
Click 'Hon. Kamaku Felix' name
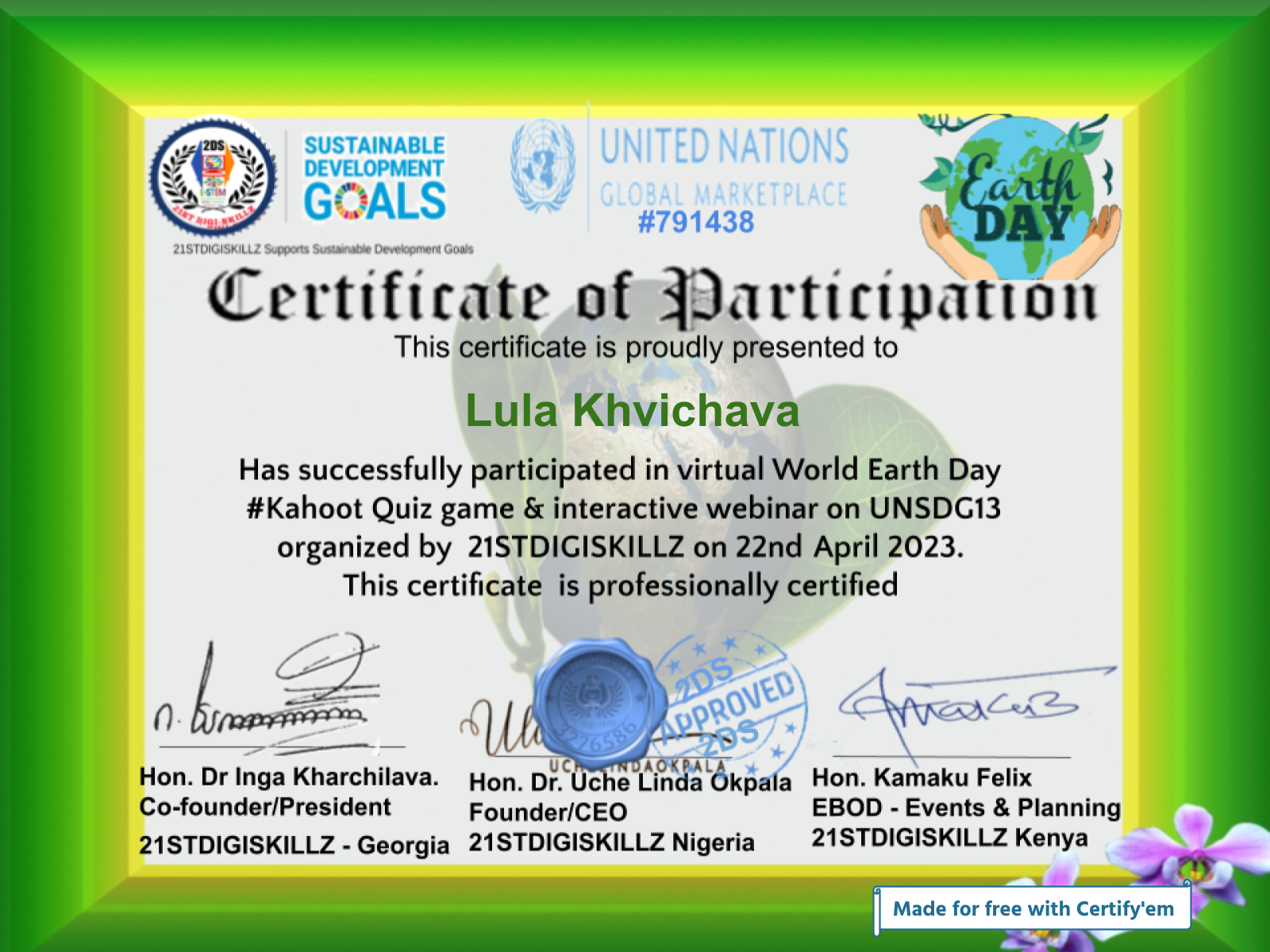pyautogui.click(x=922, y=777)
